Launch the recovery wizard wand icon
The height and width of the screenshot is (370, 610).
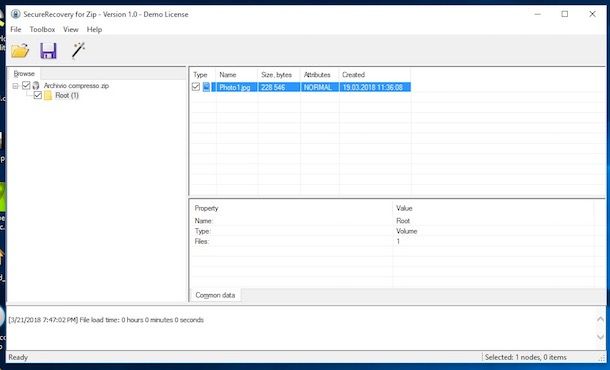click(x=78, y=51)
